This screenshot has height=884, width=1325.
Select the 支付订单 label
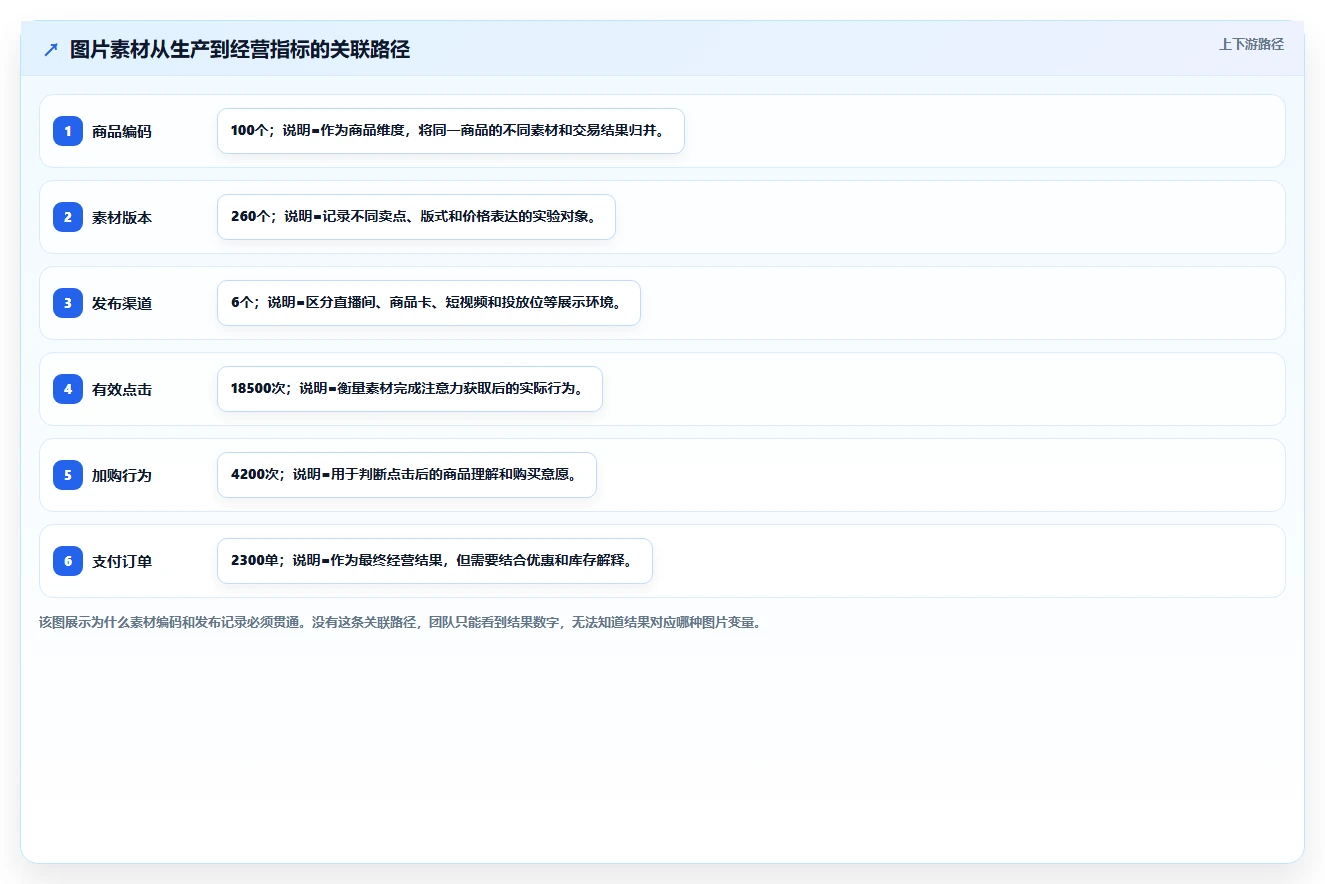pos(122,561)
